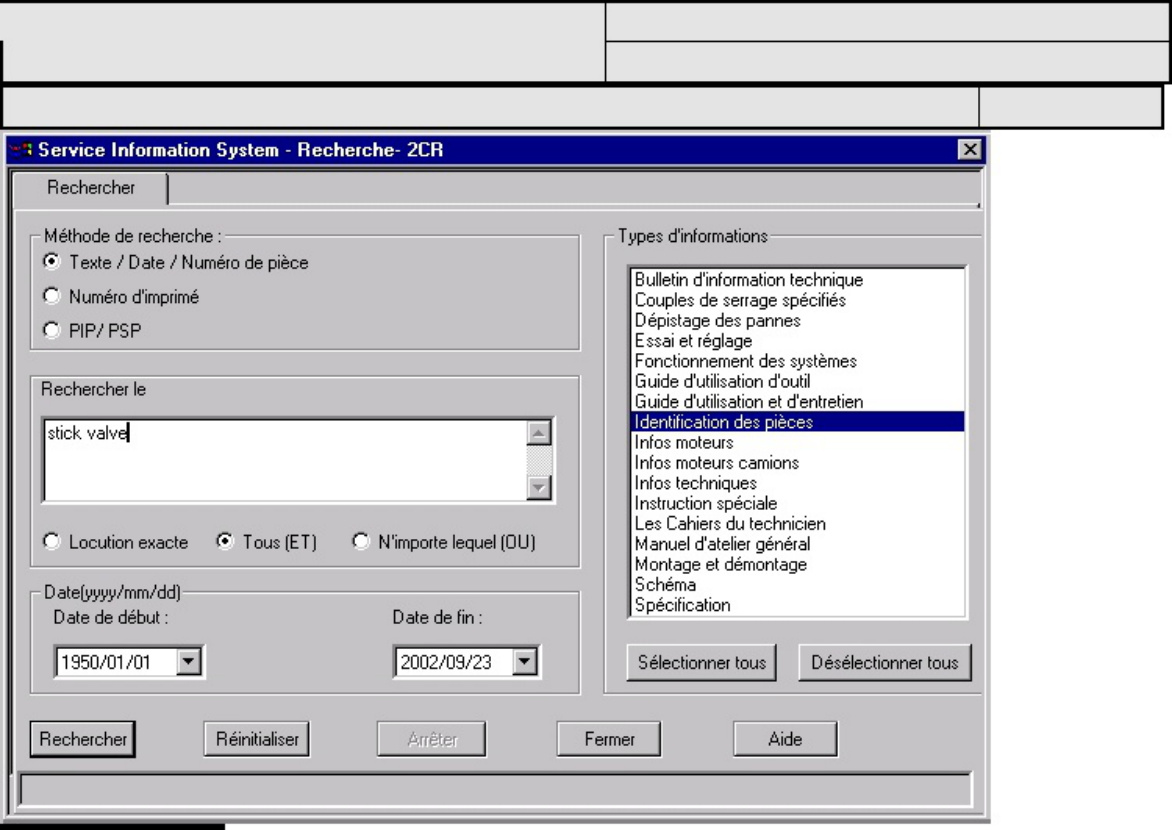
Task: Click the Désélectionner tous button
Action: pos(885,663)
